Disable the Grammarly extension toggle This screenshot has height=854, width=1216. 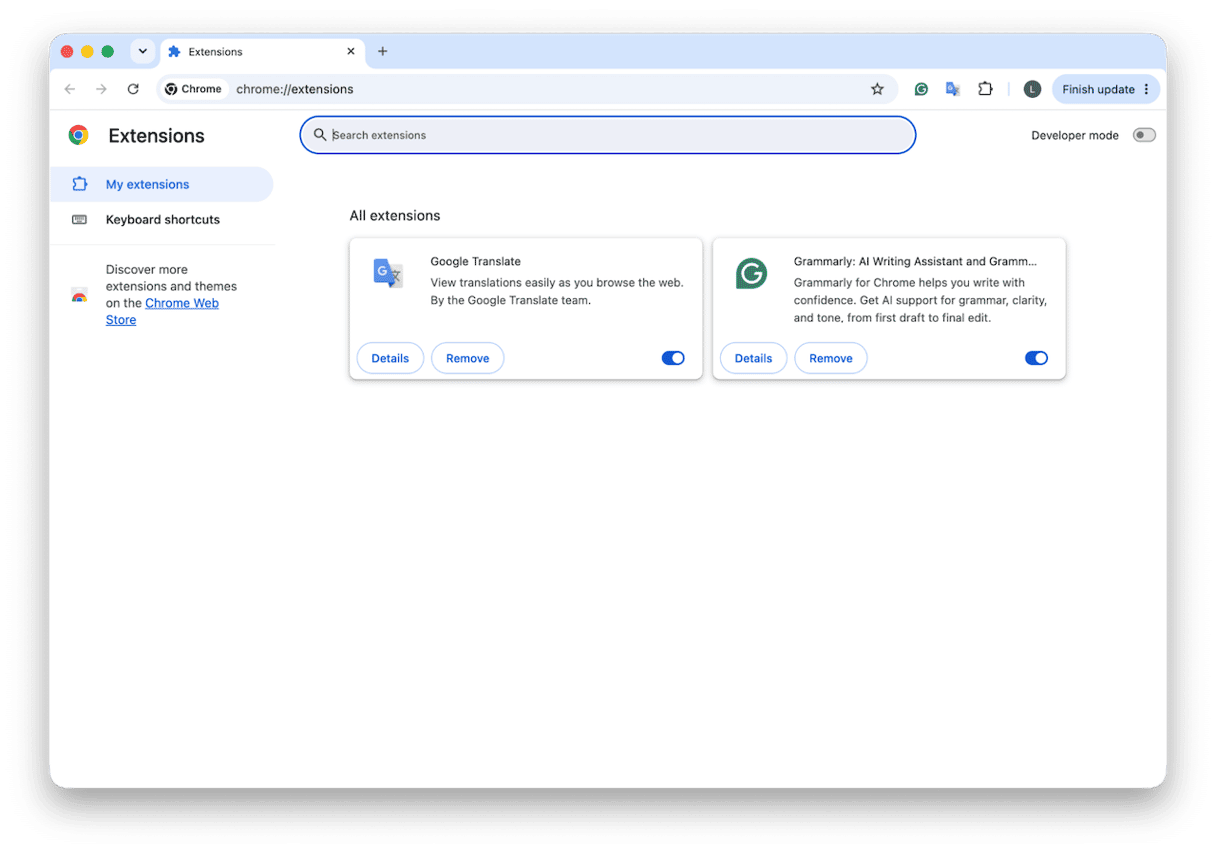click(1036, 358)
